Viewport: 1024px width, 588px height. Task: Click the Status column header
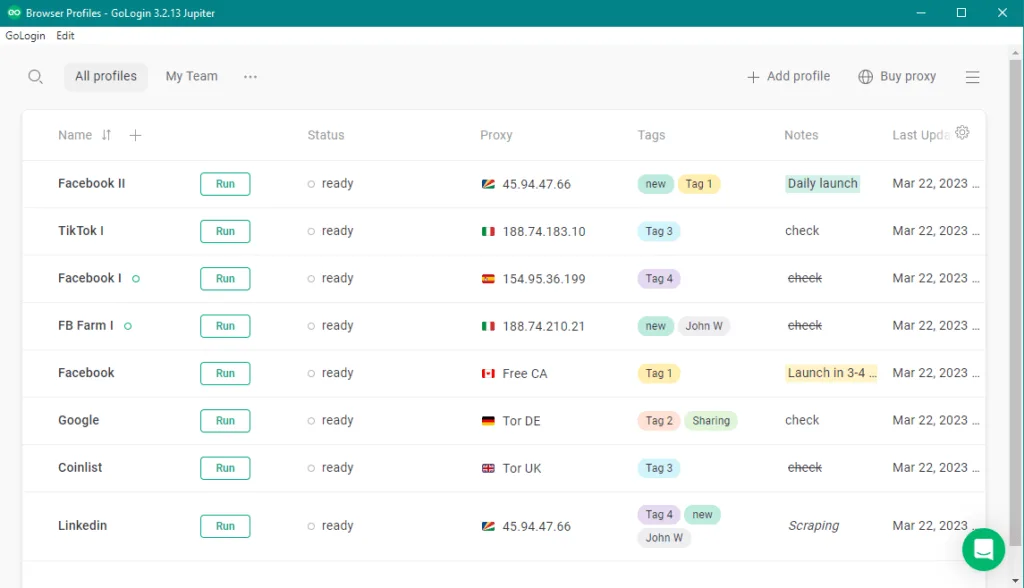pos(326,135)
